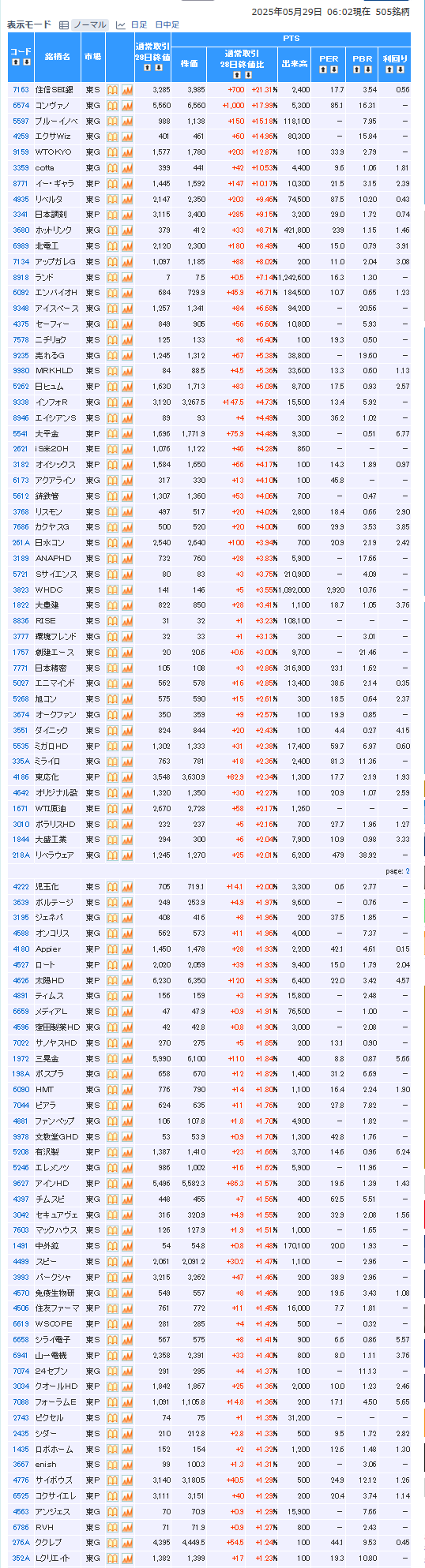Viewport: 425px width, 1568px height.
Task: Open book icon for ロート row
Action: 112,965
